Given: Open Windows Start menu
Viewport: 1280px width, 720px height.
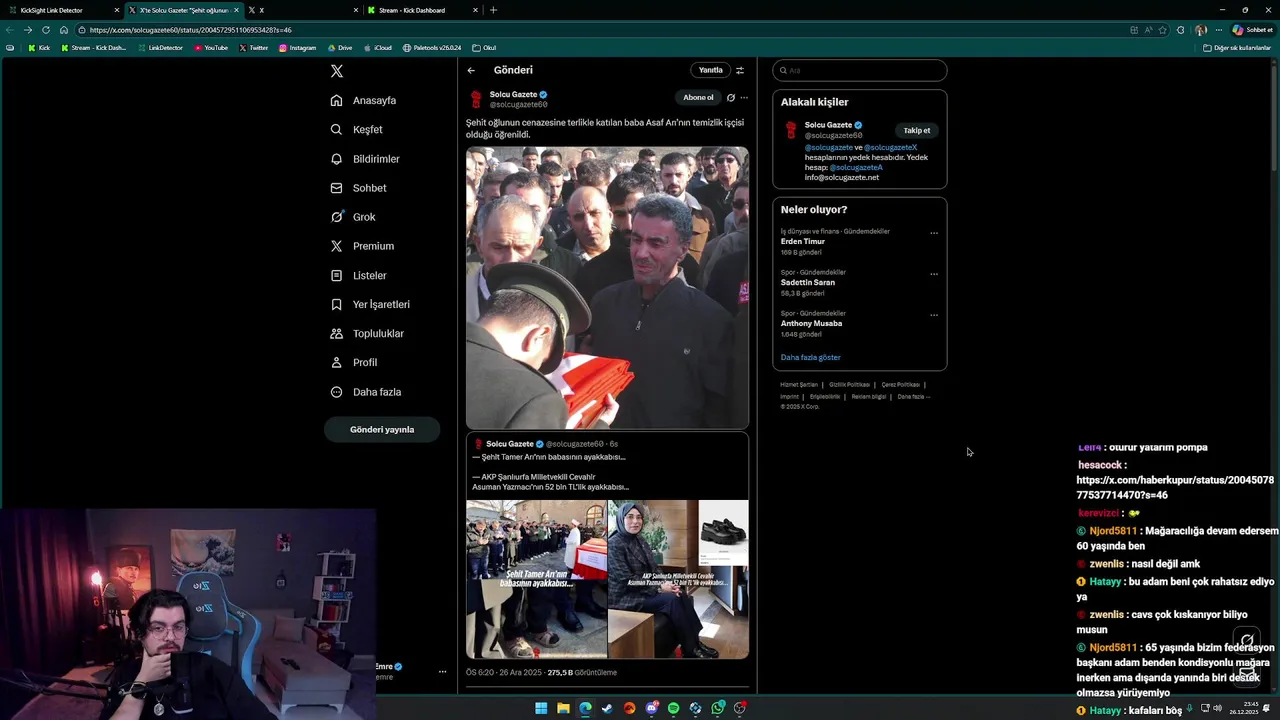Looking at the screenshot, I should coord(541,708).
